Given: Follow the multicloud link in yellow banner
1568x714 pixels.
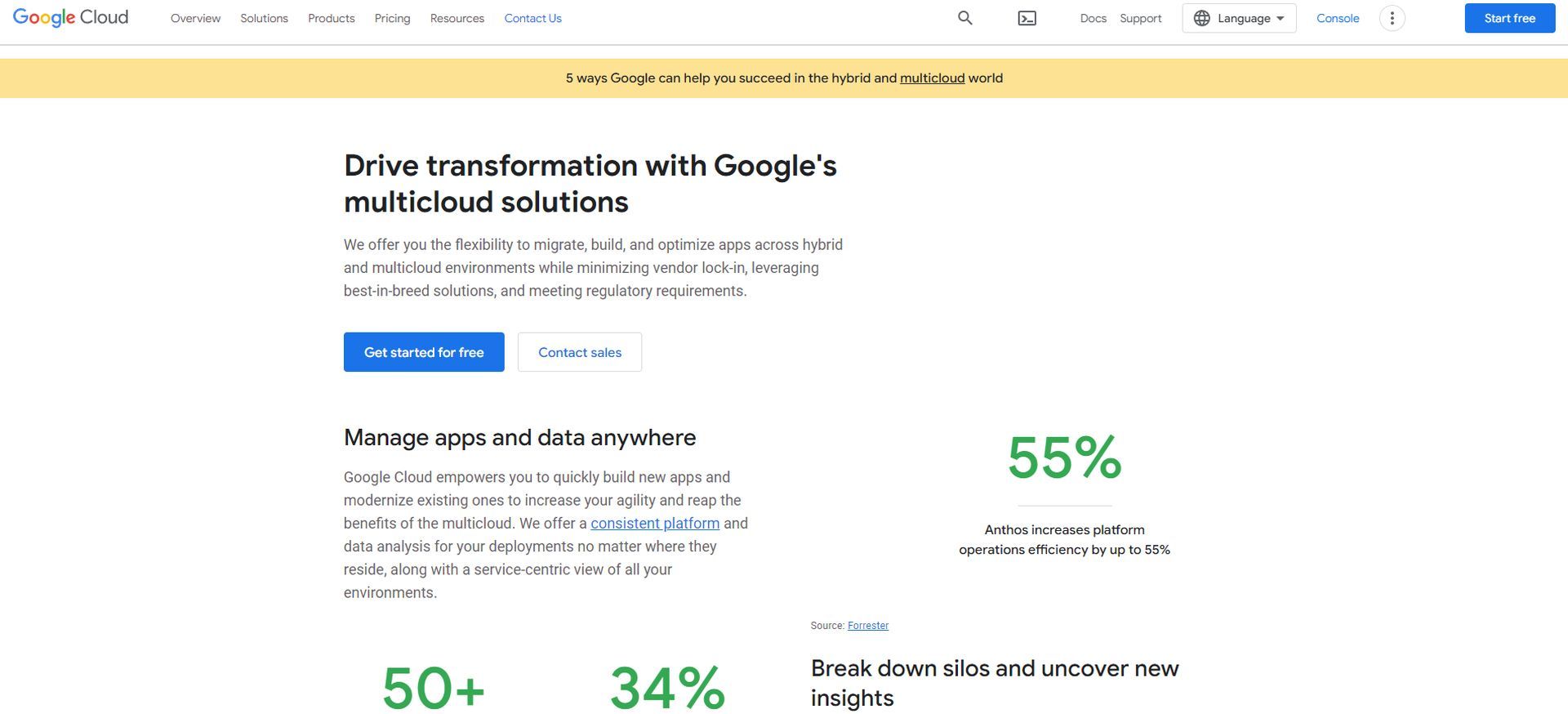Looking at the screenshot, I should pos(932,78).
